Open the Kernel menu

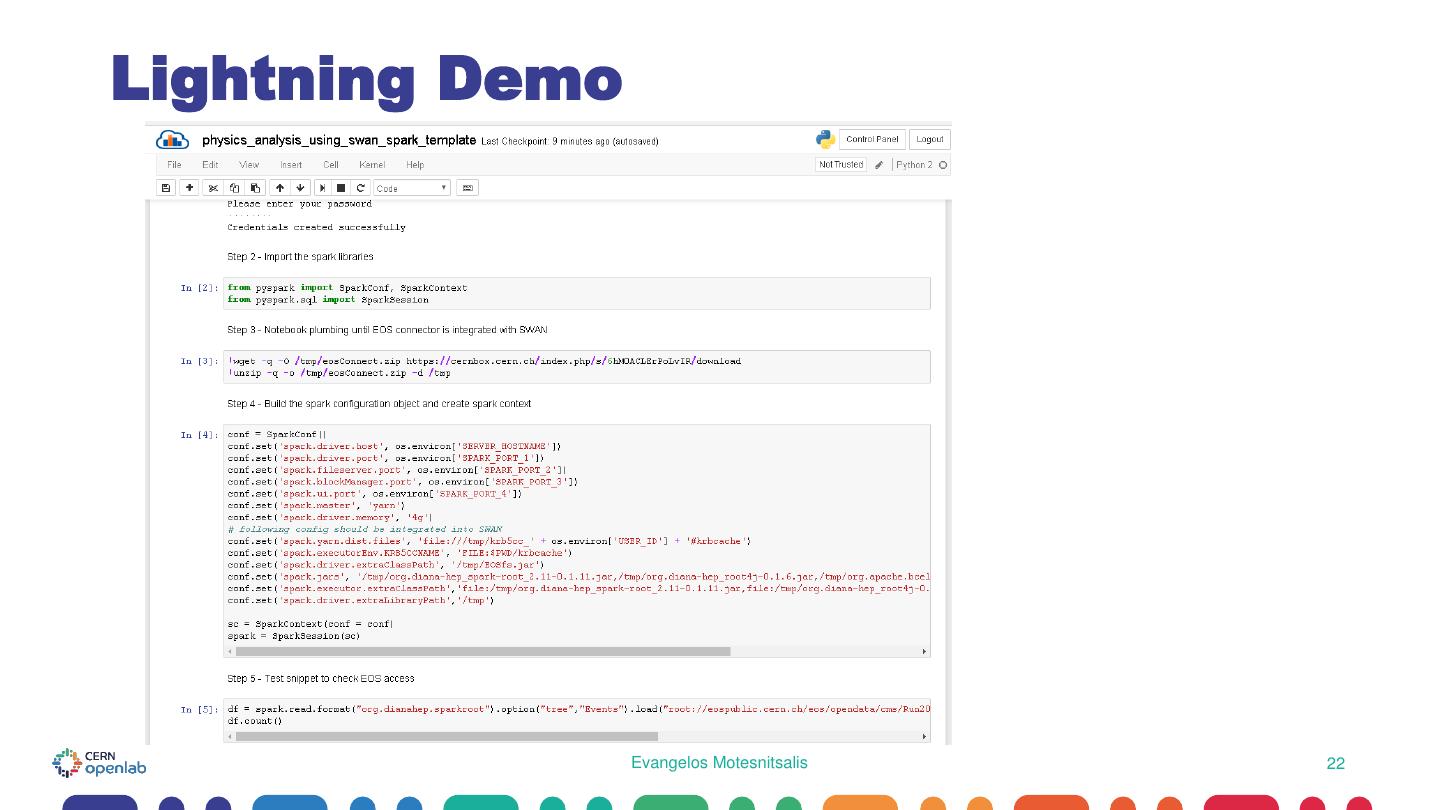372,165
